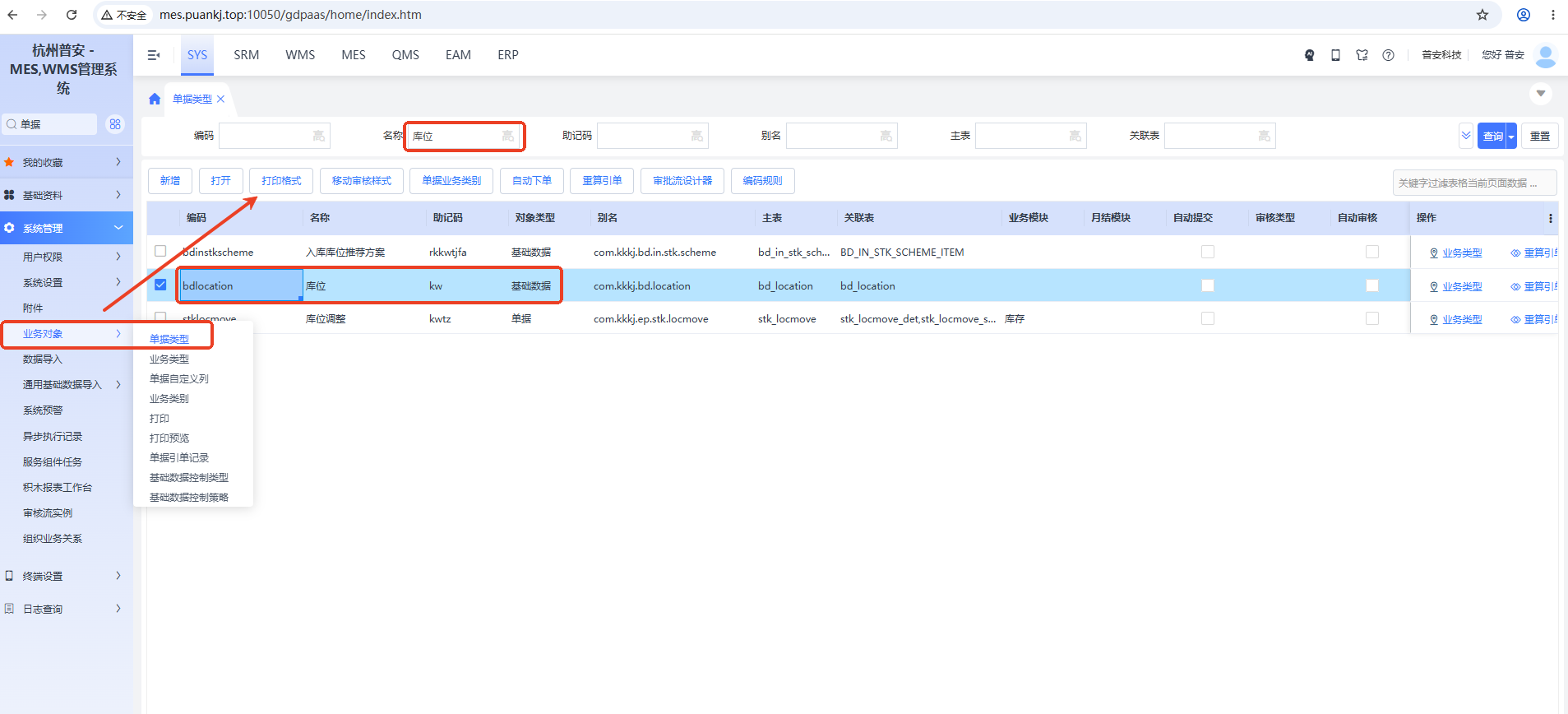Choose 打印预览 in the flyout menu
The height and width of the screenshot is (714, 1568).
coord(169,438)
